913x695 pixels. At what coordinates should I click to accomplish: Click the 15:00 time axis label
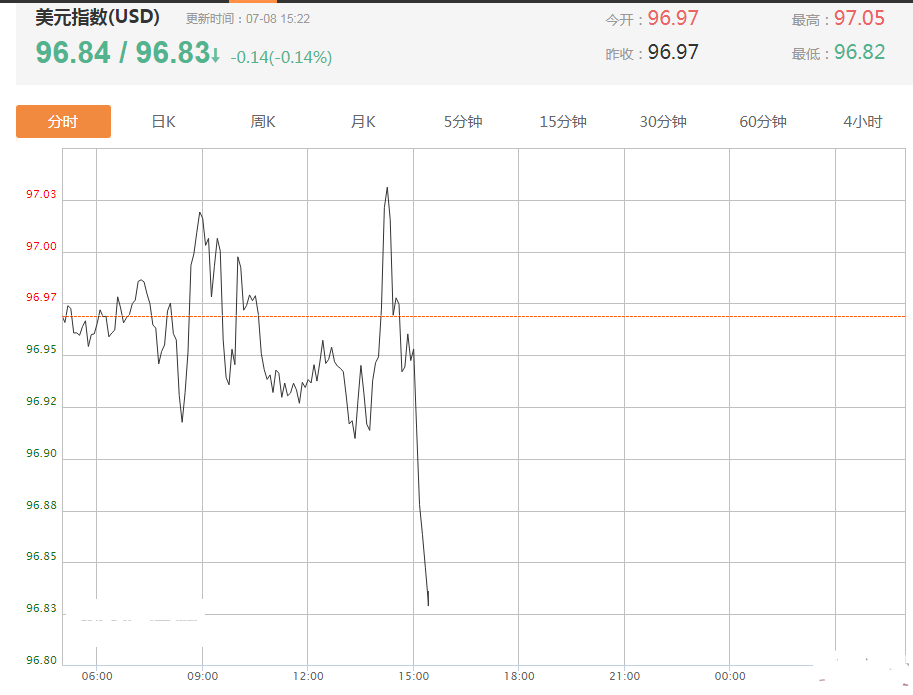pyautogui.click(x=414, y=676)
